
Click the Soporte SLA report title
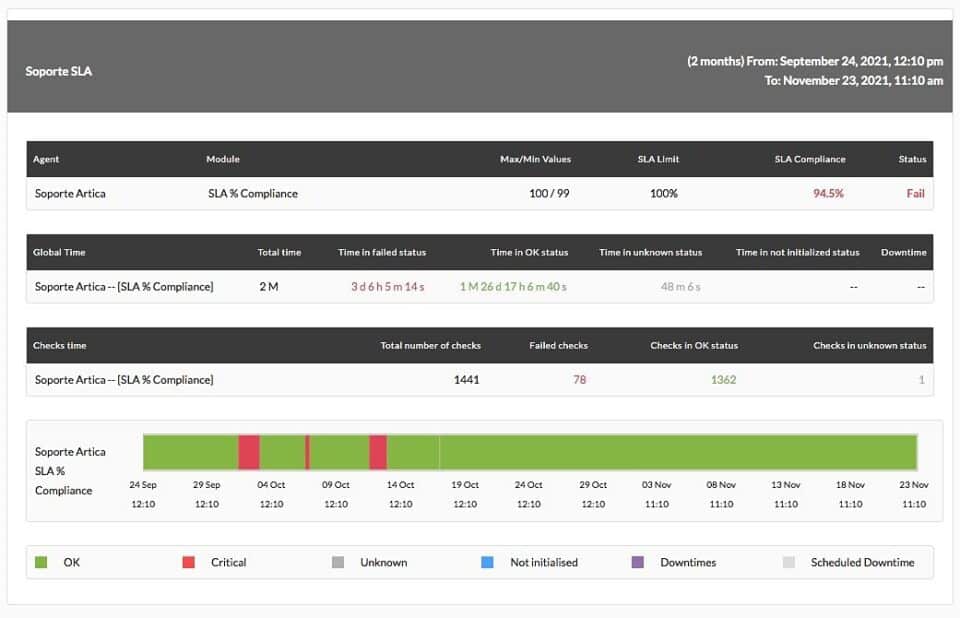59,71
